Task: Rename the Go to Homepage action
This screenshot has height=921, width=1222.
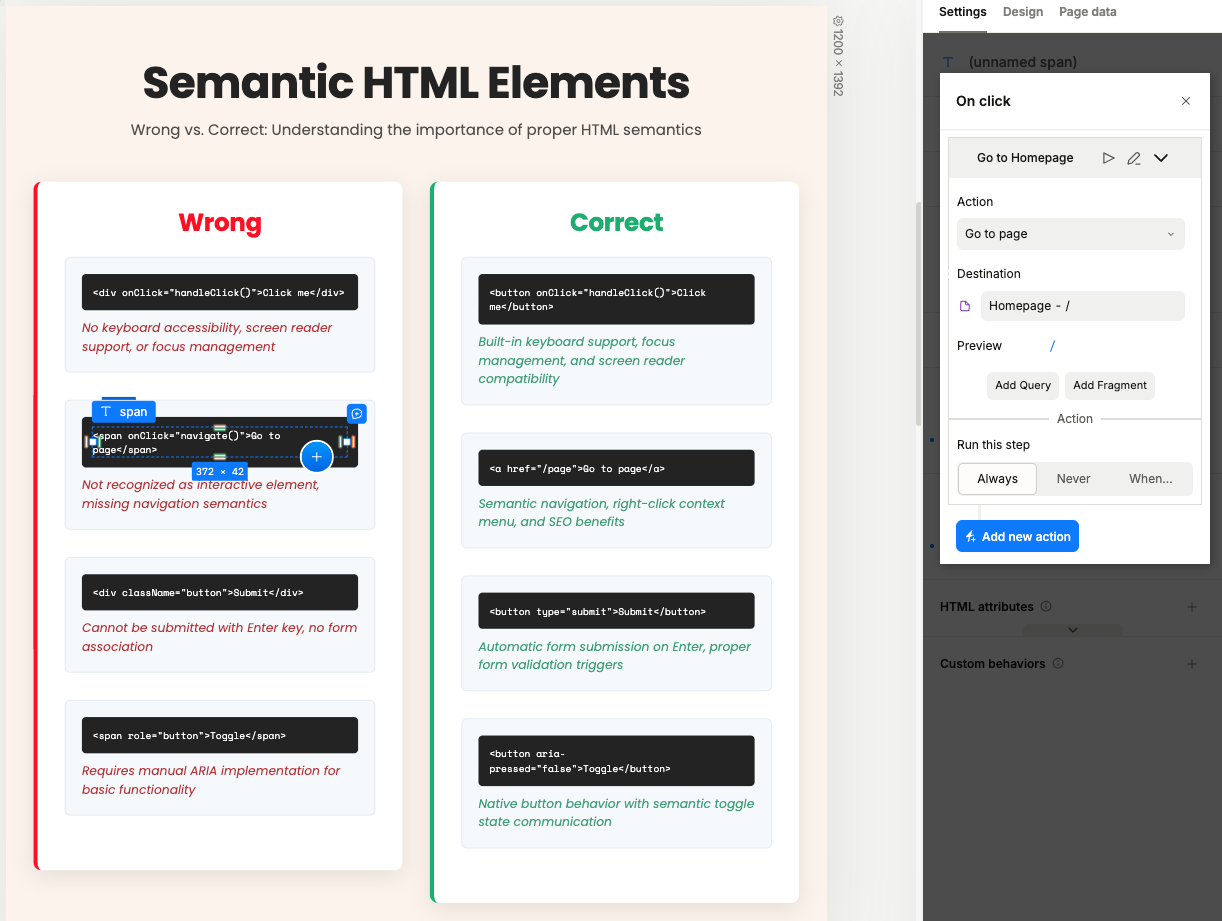Action: point(1134,158)
